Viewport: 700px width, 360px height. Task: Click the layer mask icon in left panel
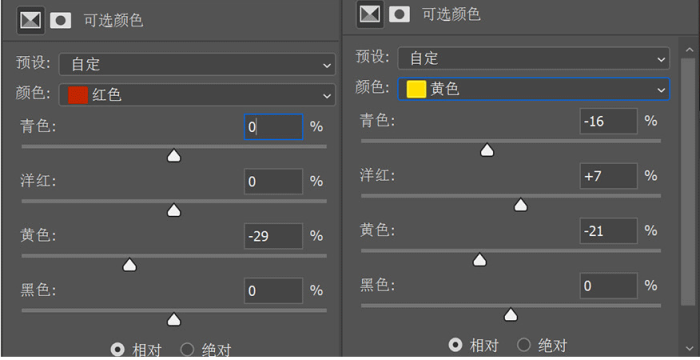click(x=60, y=20)
